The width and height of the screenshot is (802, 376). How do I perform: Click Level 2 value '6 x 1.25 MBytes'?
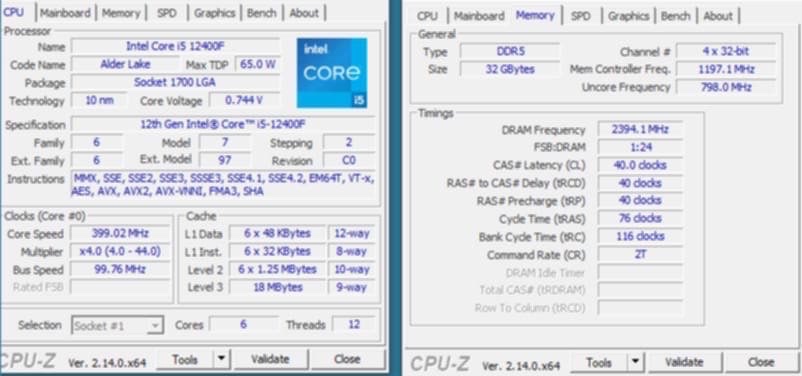[277, 269]
